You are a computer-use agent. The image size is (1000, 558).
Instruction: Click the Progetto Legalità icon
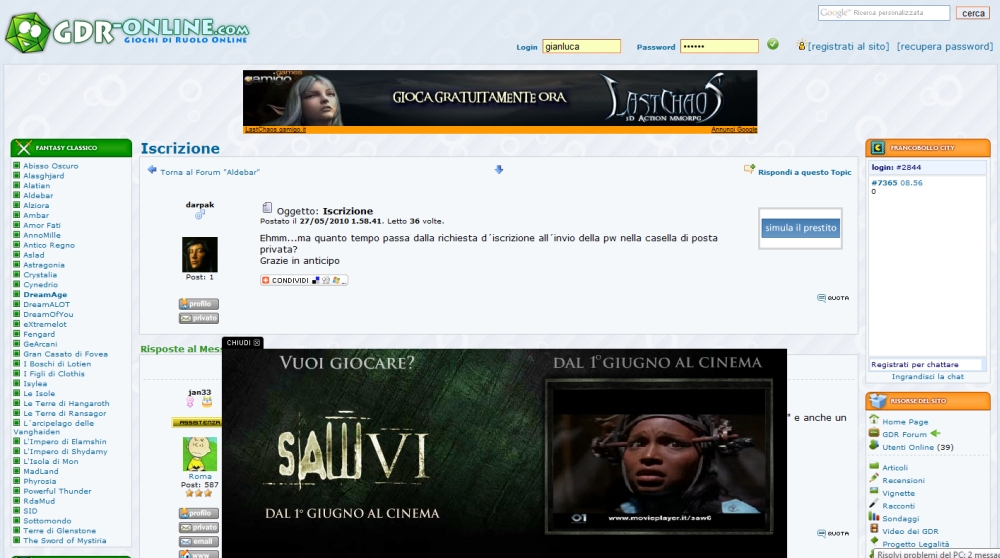874,542
